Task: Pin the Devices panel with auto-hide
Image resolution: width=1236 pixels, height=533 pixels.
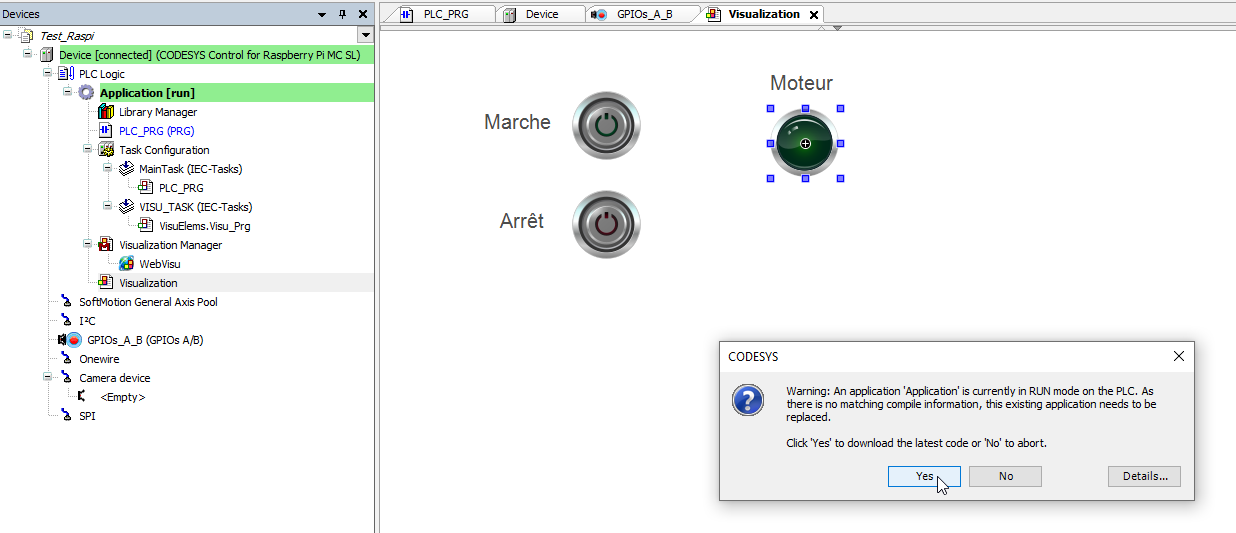Action: coord(342,14)
